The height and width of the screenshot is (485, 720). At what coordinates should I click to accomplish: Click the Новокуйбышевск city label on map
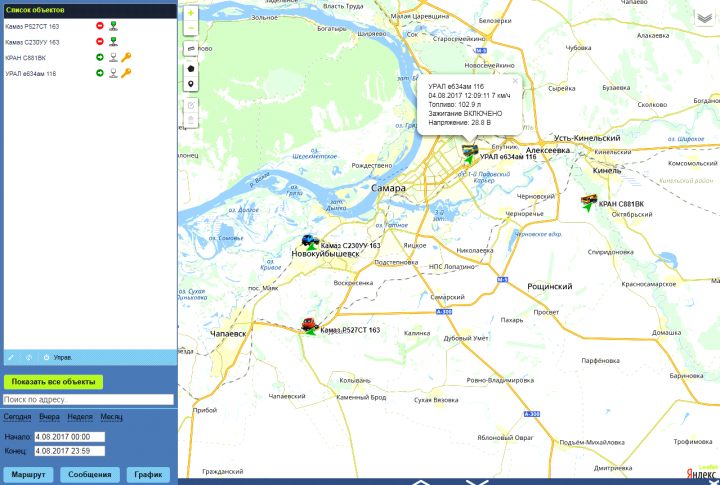(x=326, y=254)
